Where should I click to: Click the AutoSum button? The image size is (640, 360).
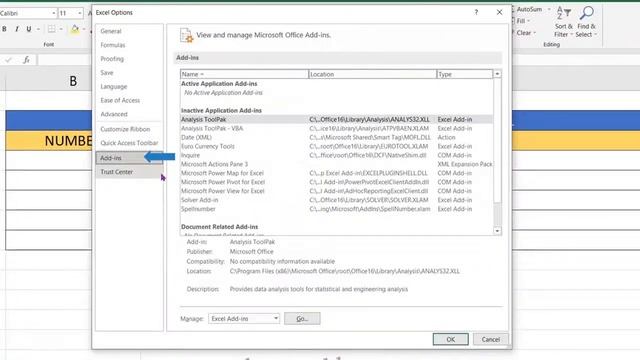pyautogui.click(x=529, y=9)
